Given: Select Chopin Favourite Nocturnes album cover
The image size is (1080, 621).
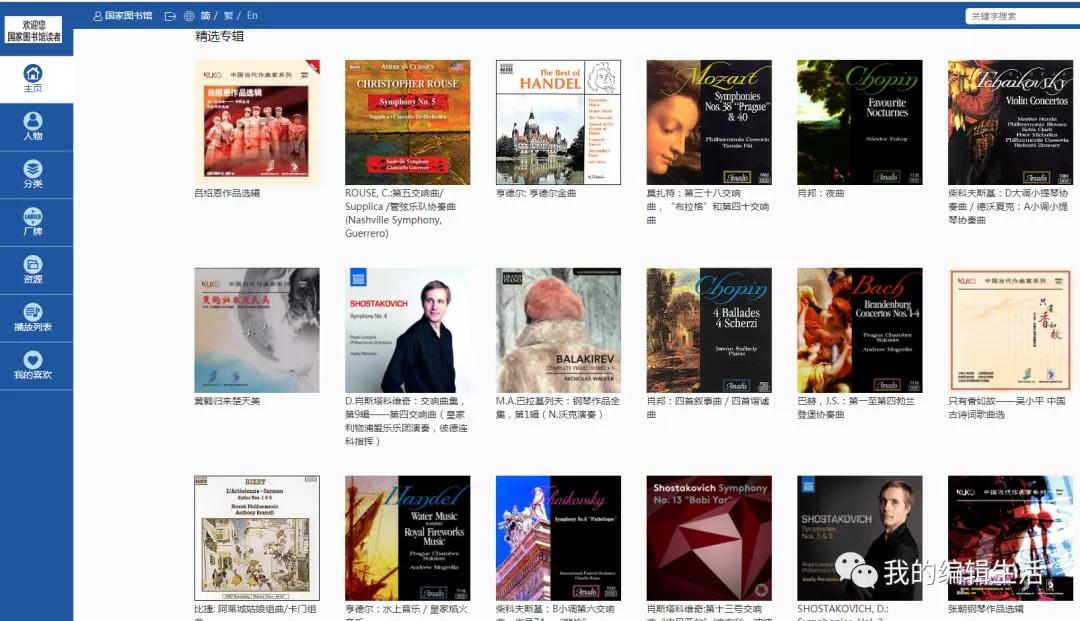Looking at the screenshot, I should click(x=859, y=122).
